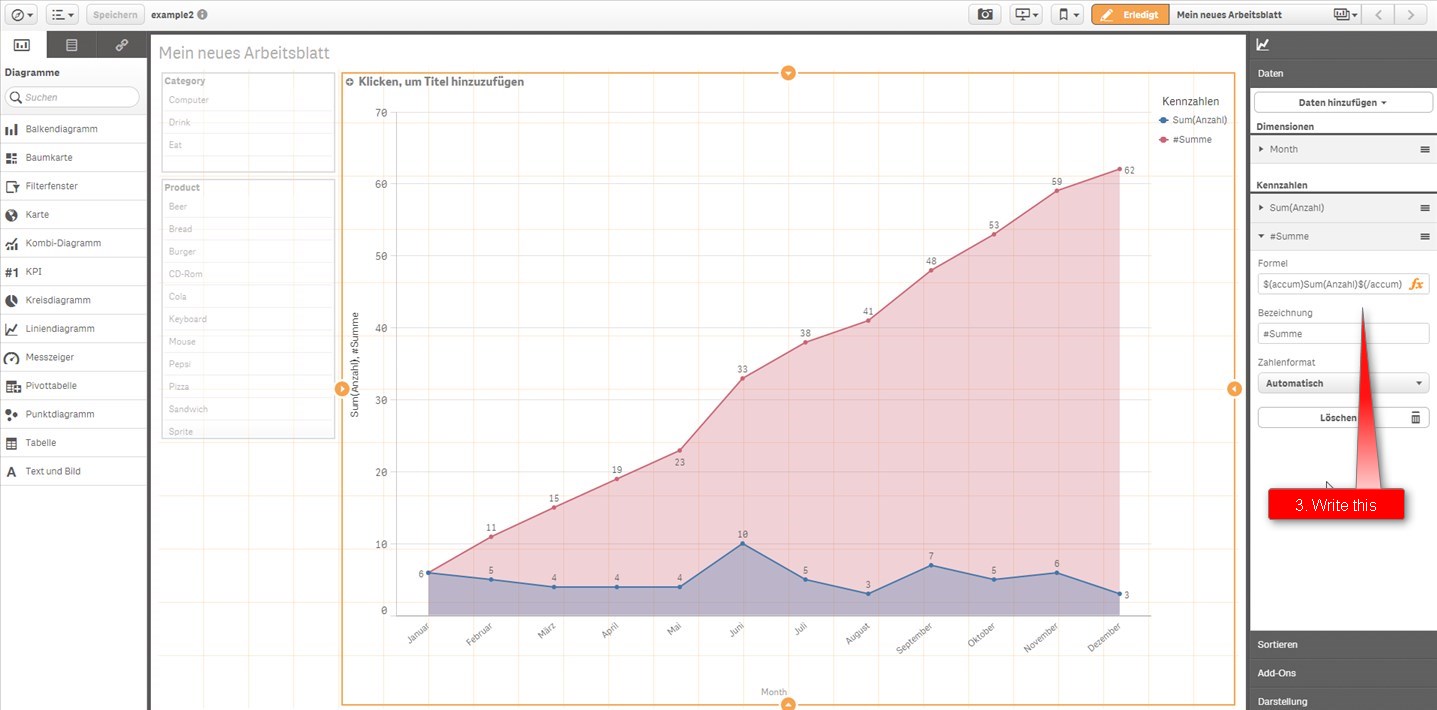Screen dimensions: 1437x710
Task: Click the sheet title Mein neues Arbeitsblatt
Action: coord(244,53)
